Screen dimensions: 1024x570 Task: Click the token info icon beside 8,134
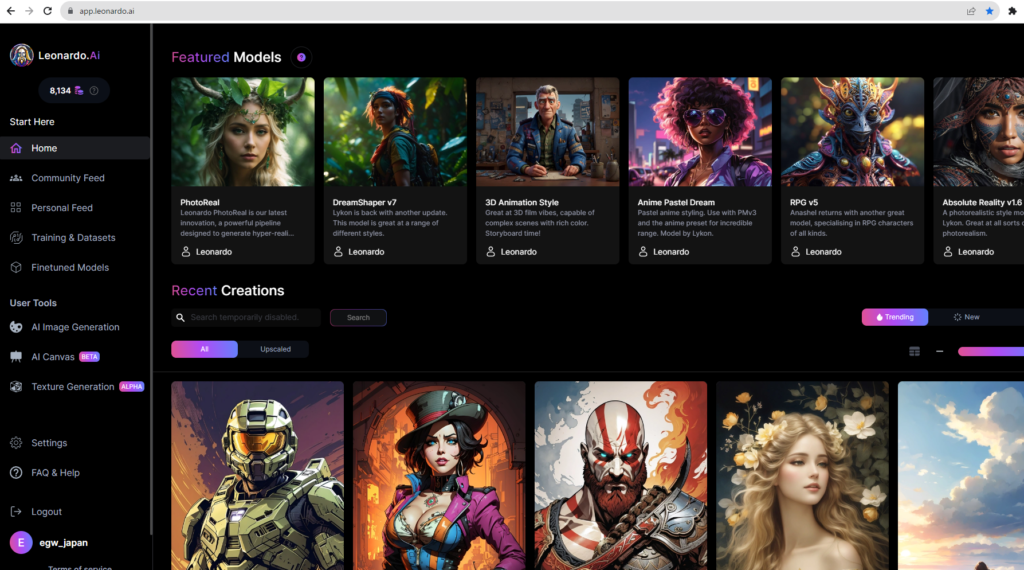[x=94, y=91]
